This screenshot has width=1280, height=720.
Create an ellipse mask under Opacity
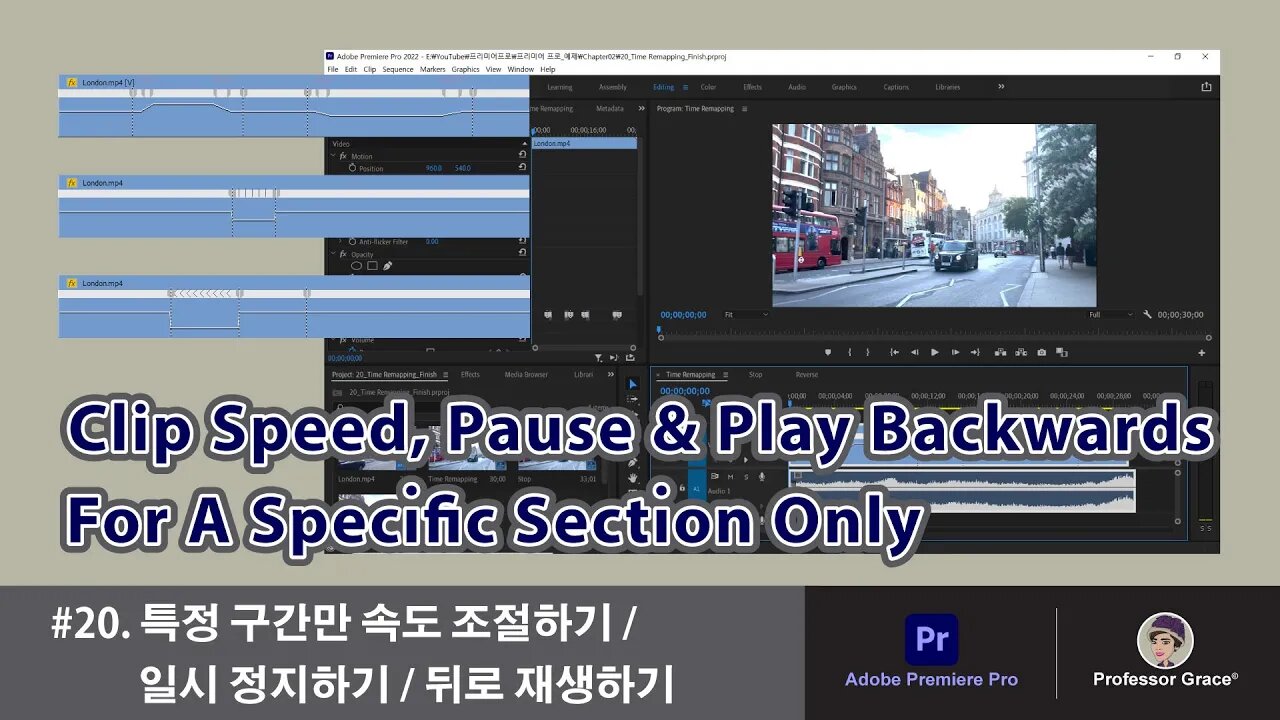(x=356, y=266)
